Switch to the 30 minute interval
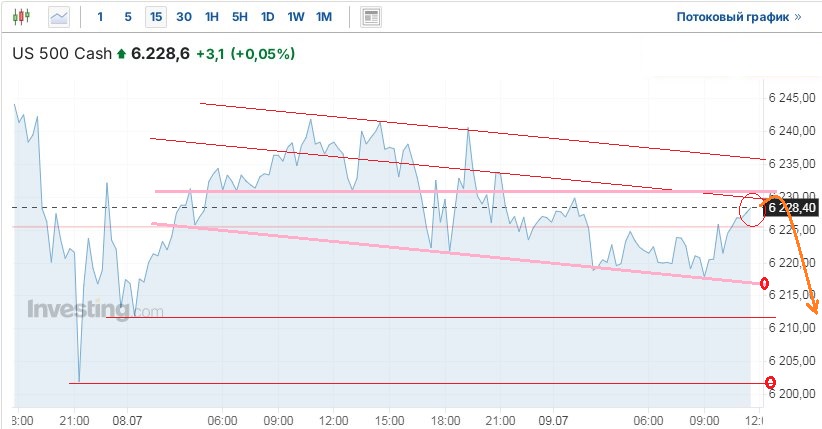The width and height of the screenshot is (822, 429). [184, 17]
